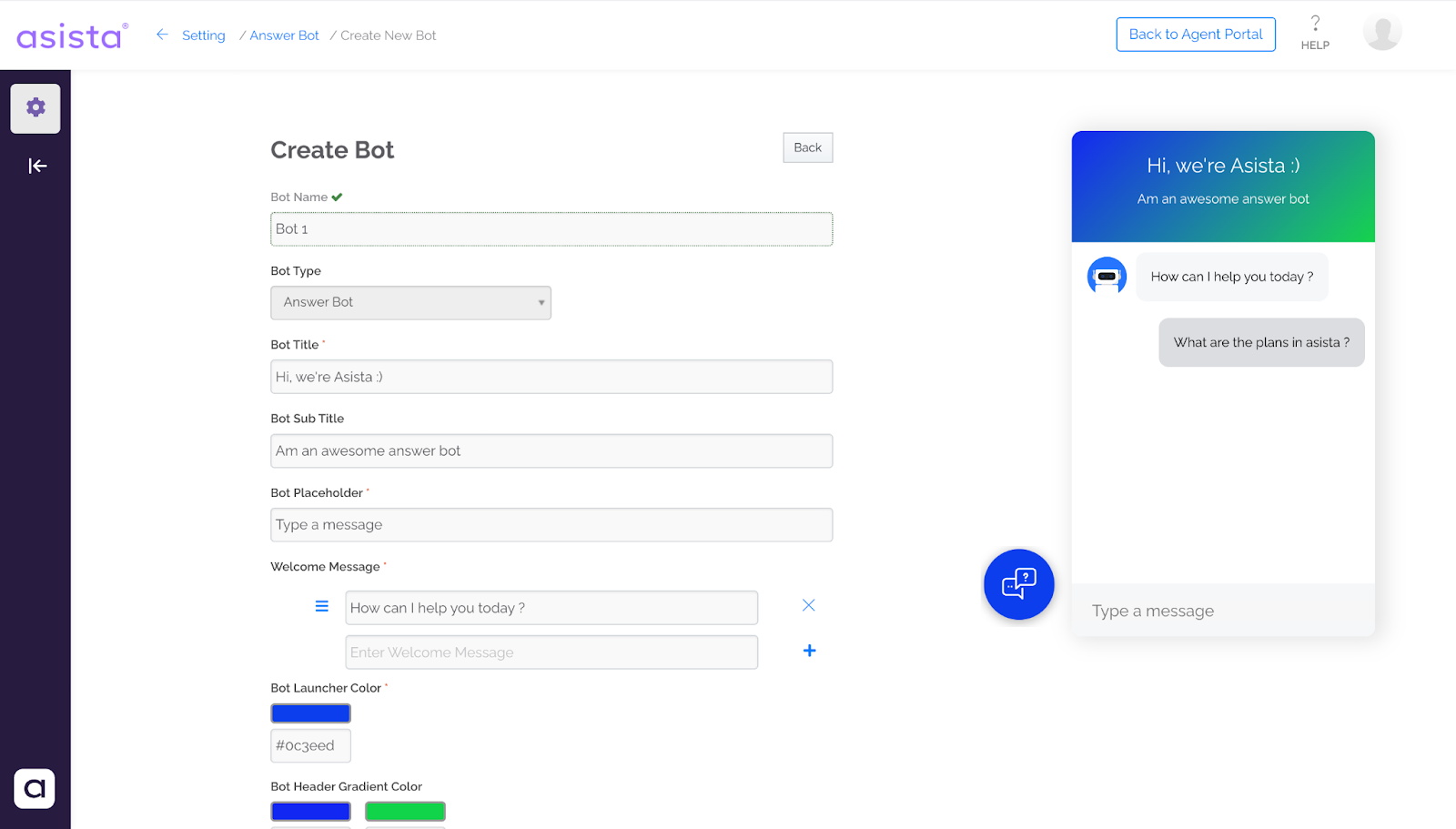
Task: Click the asista logo in header
Action: click(x=72, y=35)
